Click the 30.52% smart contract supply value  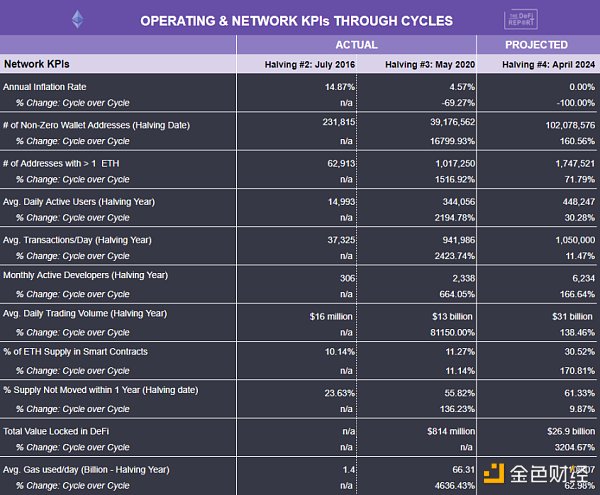click(x=580, y=352)
